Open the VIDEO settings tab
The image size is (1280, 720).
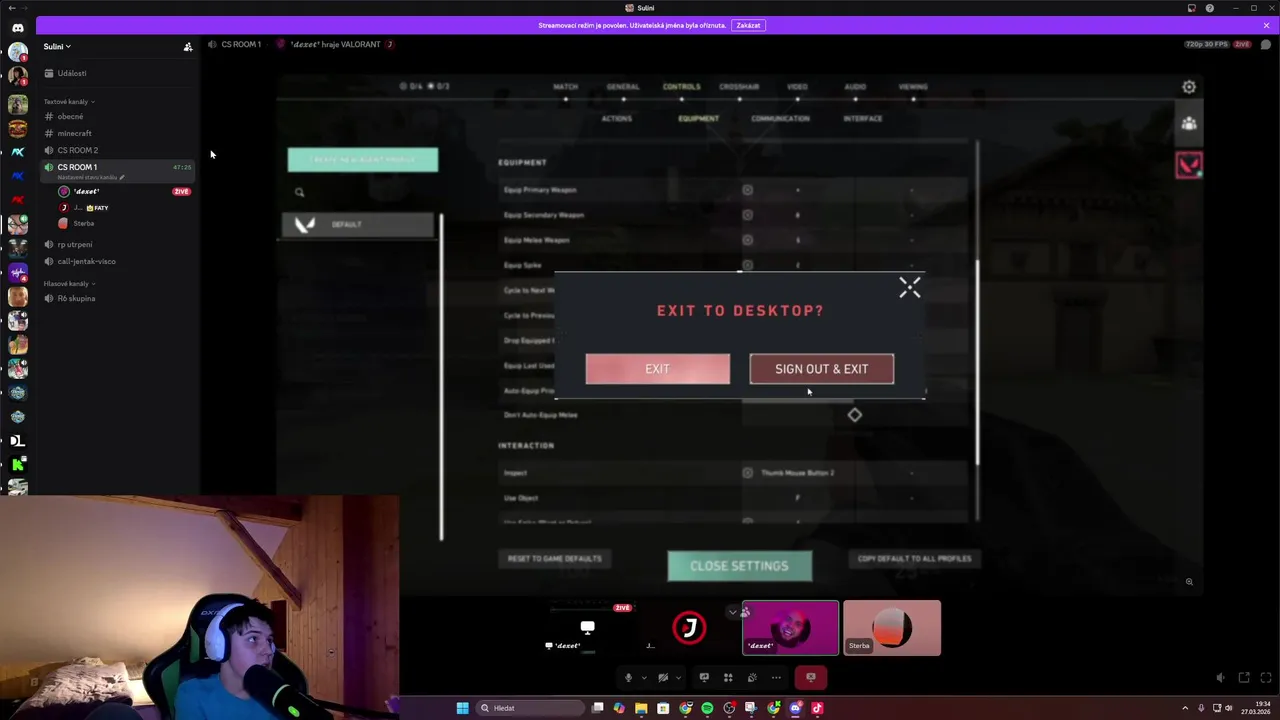point(797,87)
